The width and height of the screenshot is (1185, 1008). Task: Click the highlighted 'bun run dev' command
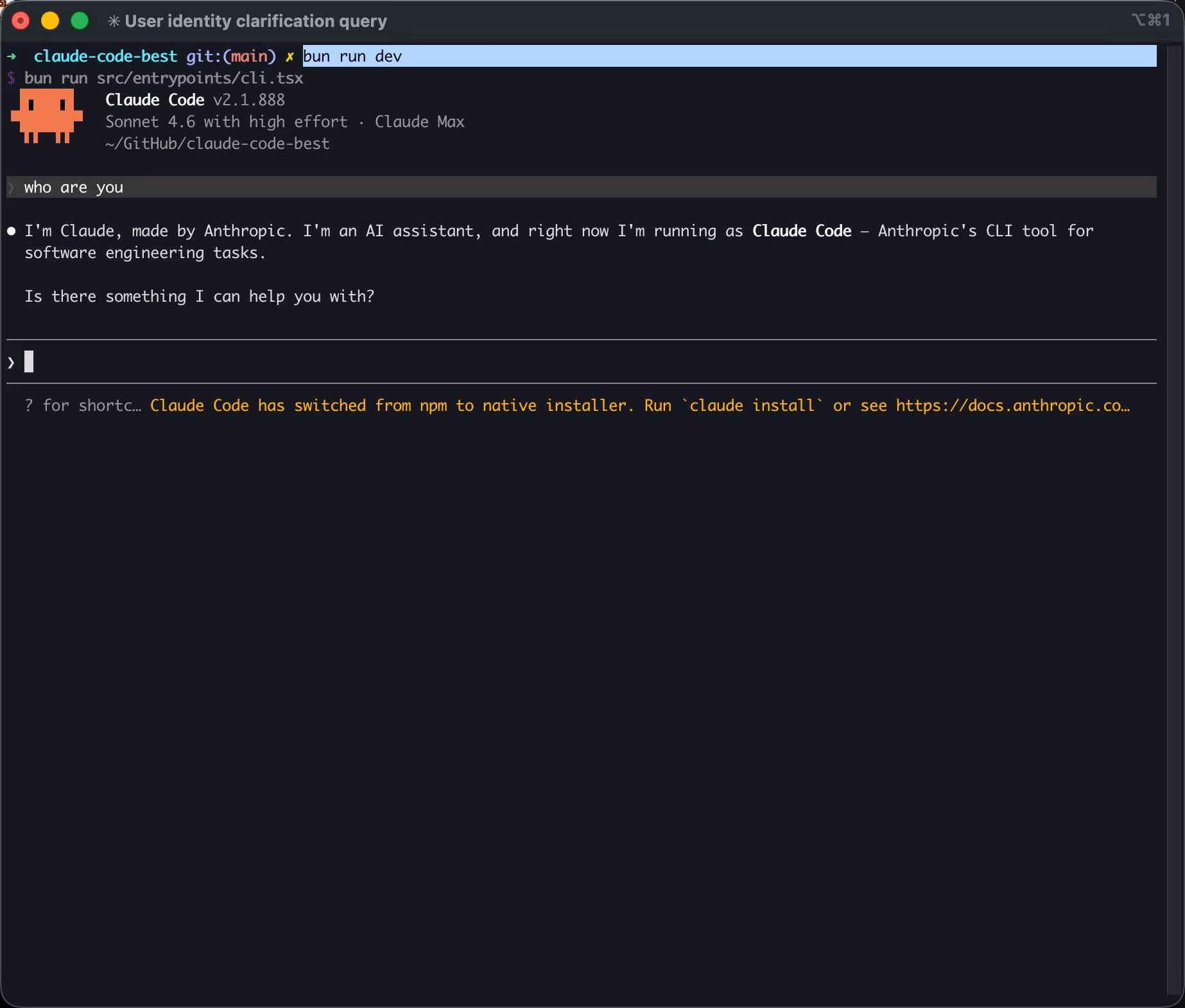click(352, 56)
